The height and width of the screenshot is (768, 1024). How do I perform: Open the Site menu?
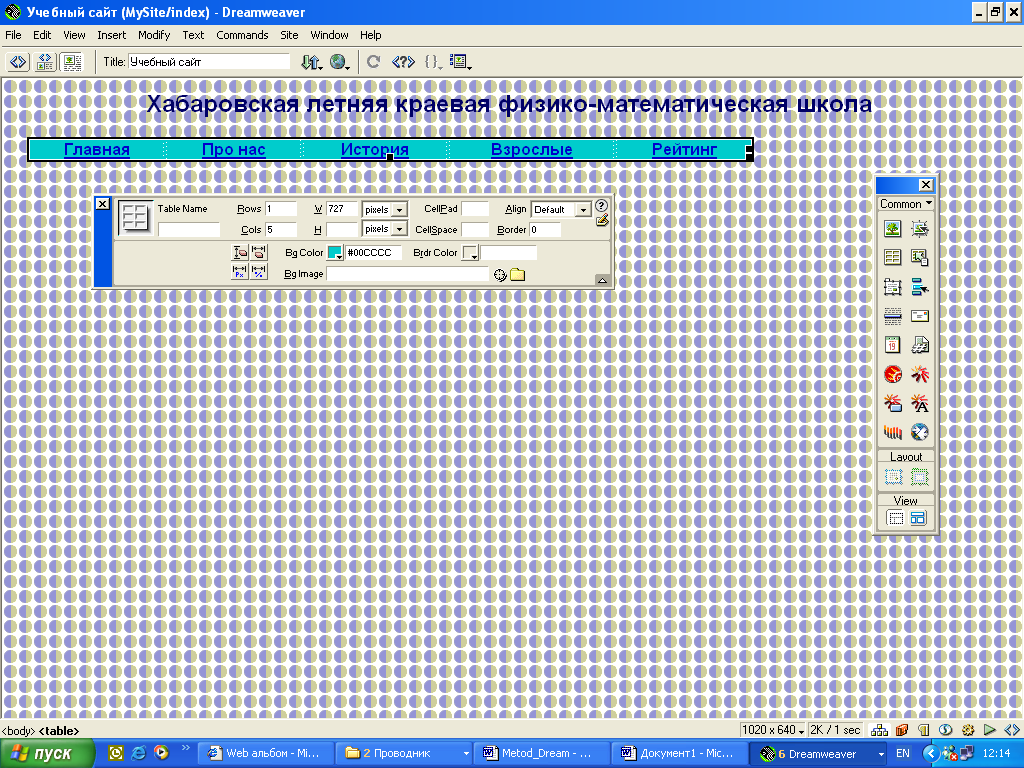point(289,35)
